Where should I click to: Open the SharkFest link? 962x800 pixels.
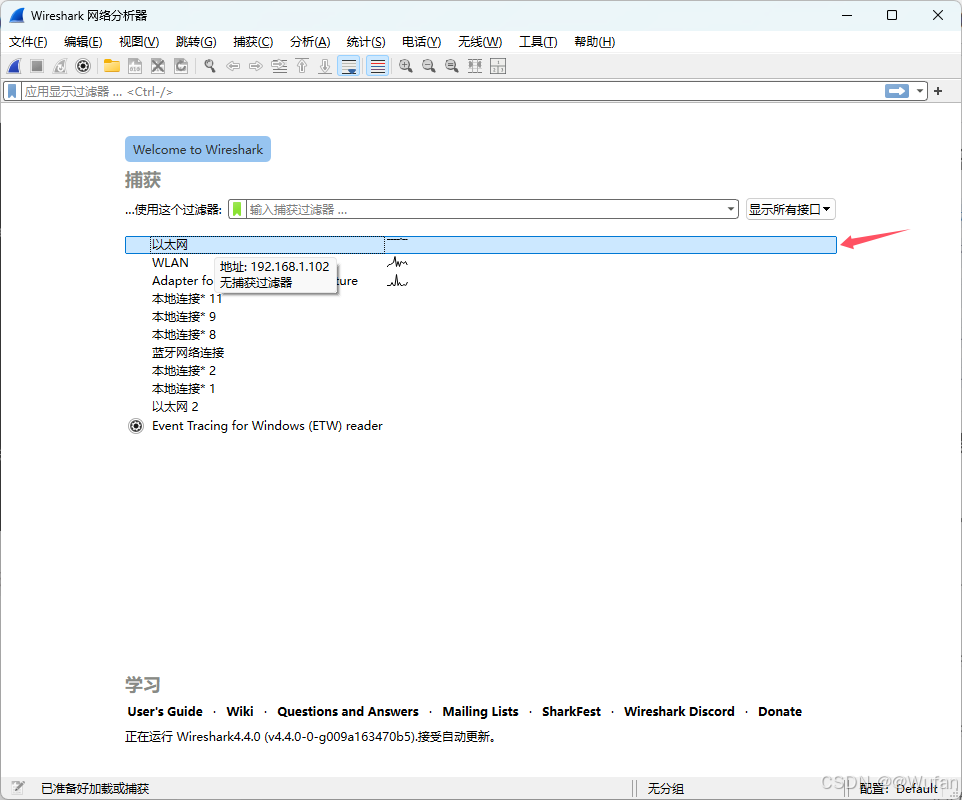tap(571, 712)
